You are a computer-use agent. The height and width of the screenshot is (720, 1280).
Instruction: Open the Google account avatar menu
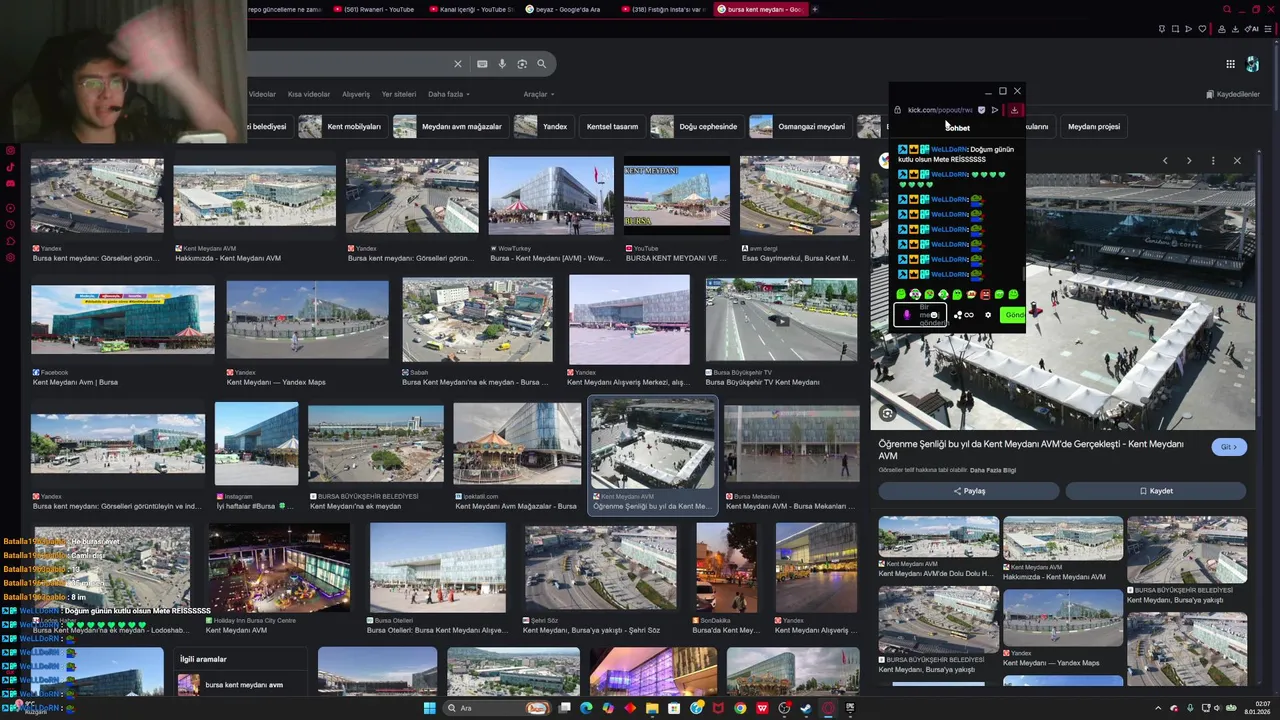[1253, 64]
